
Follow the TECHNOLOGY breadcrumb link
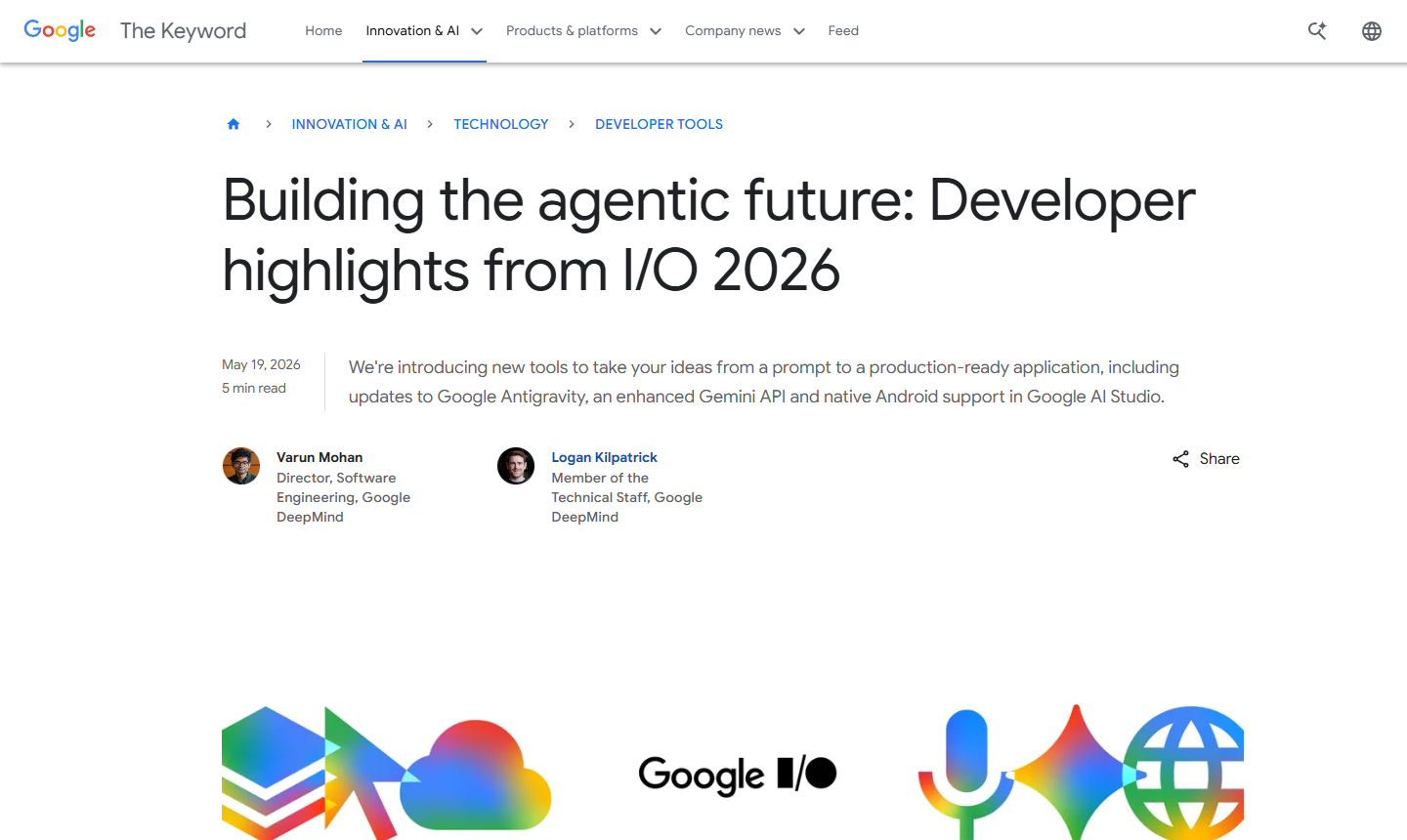click(501, 124)
